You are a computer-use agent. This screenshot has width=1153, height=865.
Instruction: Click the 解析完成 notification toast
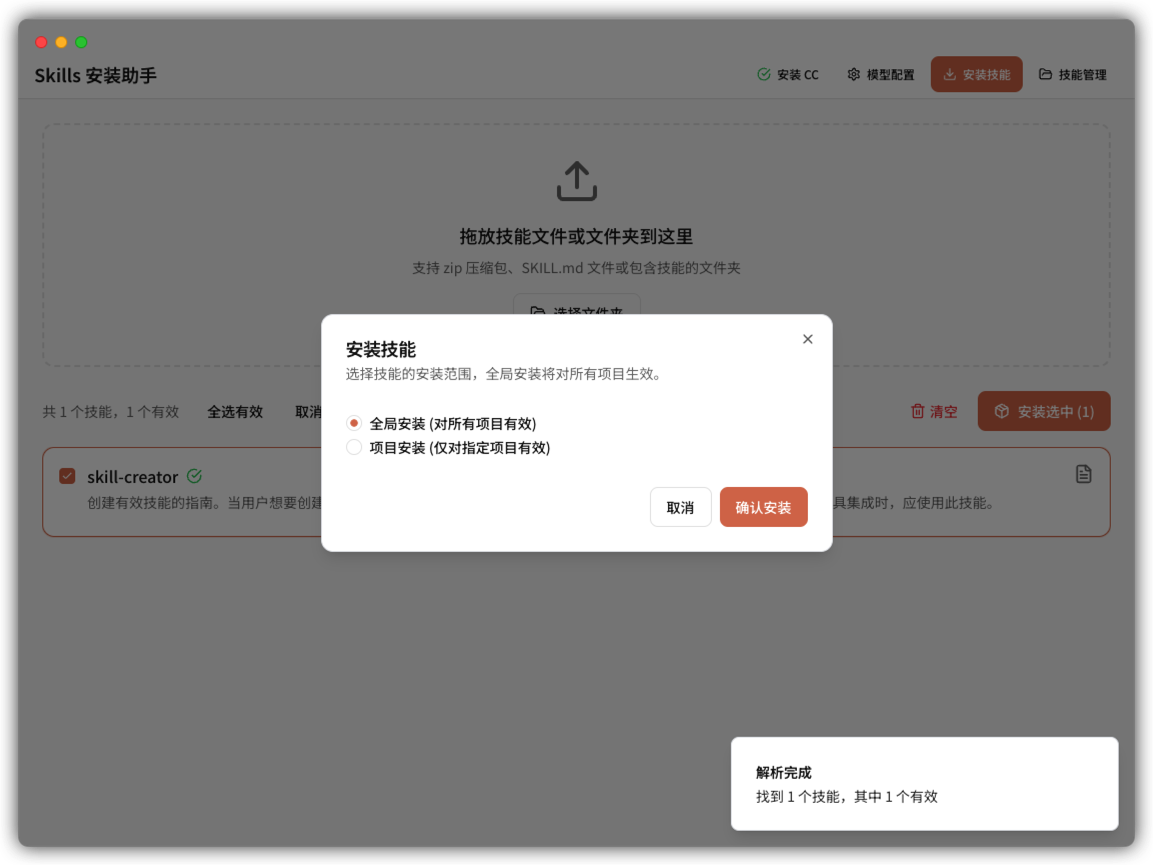[924, 784]
